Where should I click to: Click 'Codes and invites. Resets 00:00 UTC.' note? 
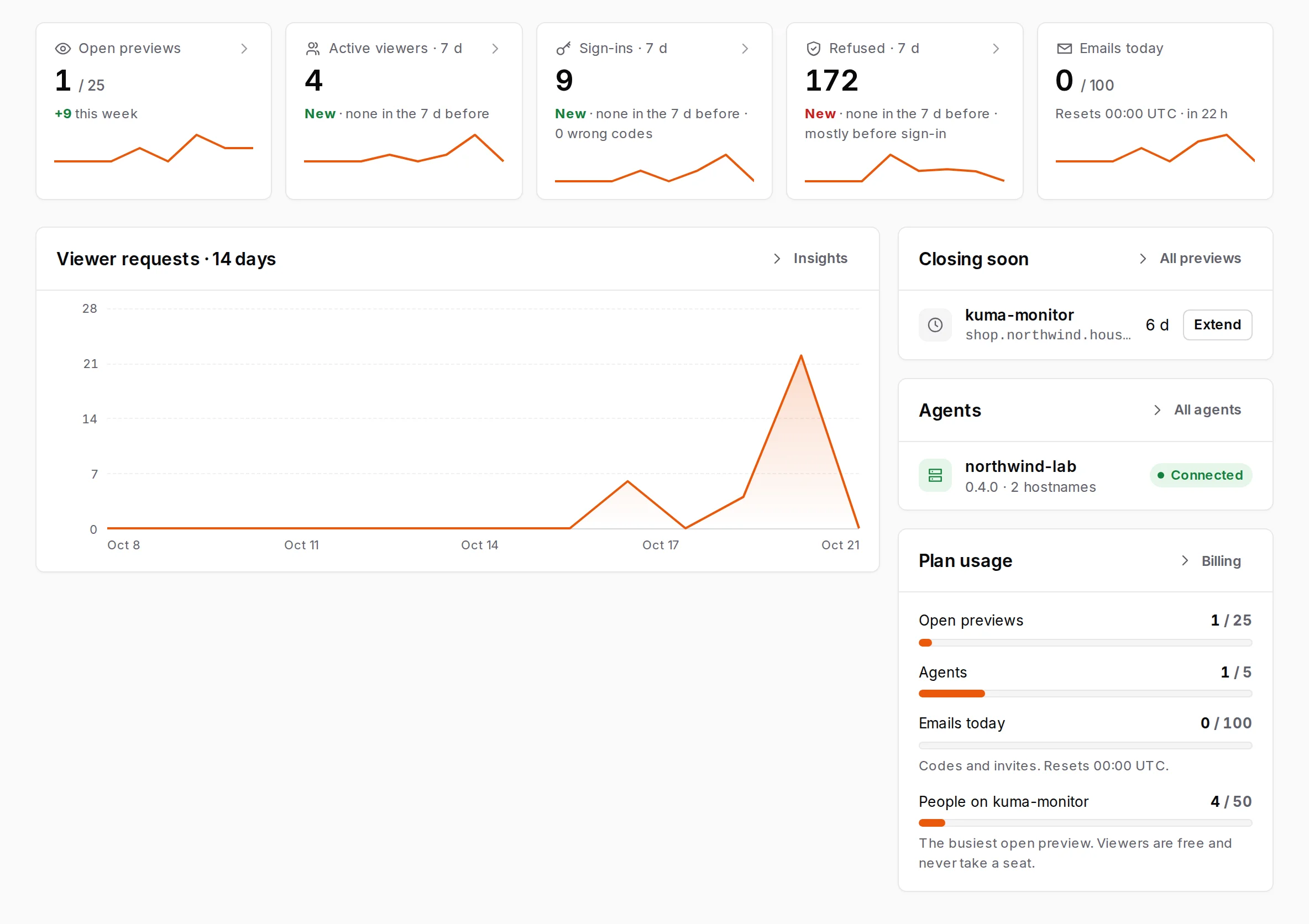tap(1043, 765)
